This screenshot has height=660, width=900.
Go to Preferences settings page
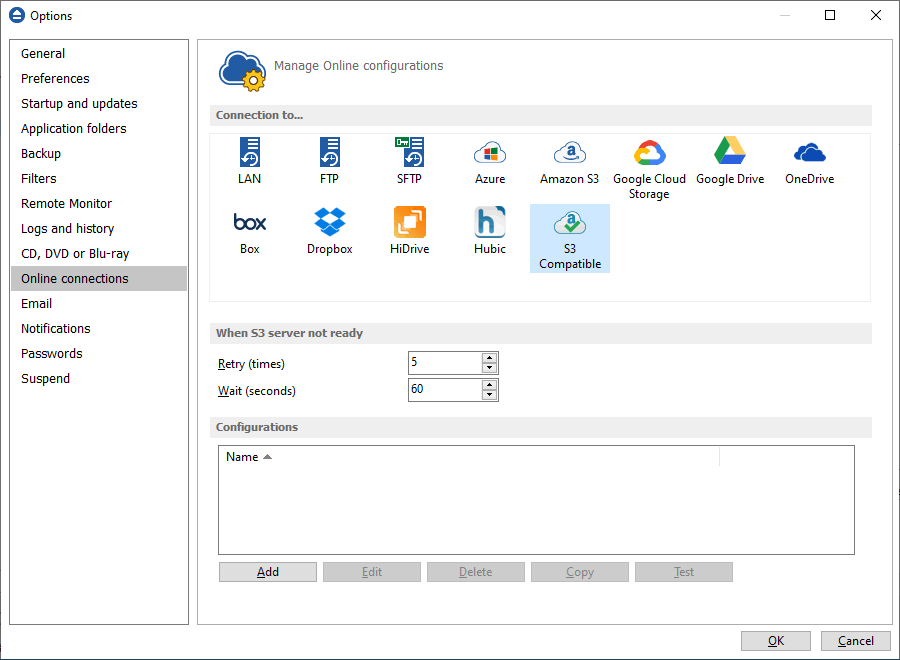pos(99,79)
